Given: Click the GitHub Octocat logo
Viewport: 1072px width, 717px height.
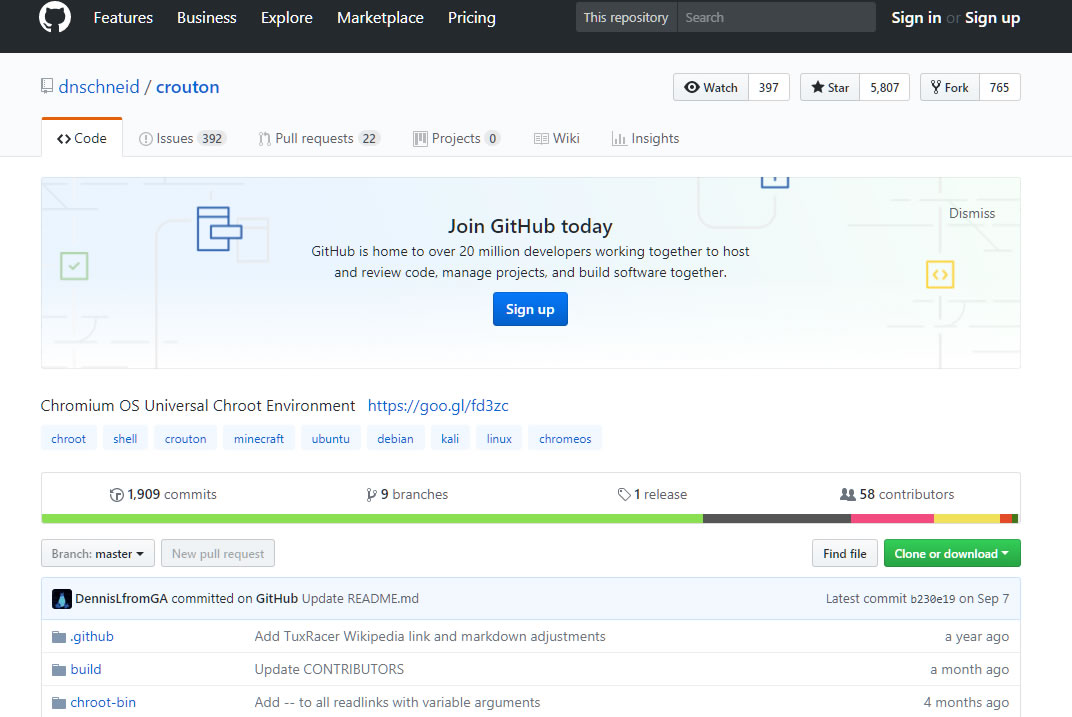Looking at the screenshot, I should coord(55,16).
